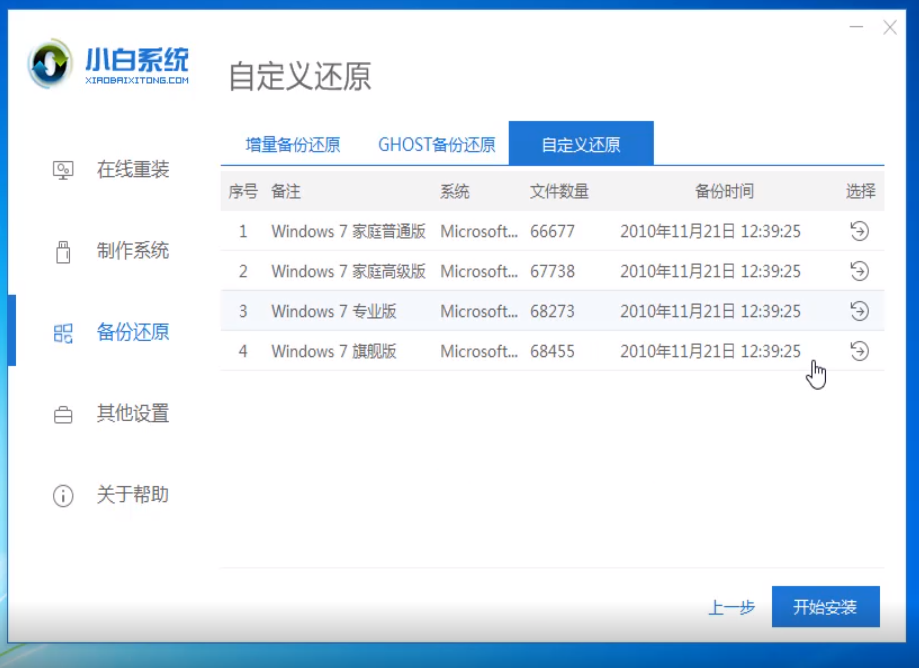Select the Windows 7 旗舰版 row name
Viewport: 919px width, 668px height.
[333, 351]
